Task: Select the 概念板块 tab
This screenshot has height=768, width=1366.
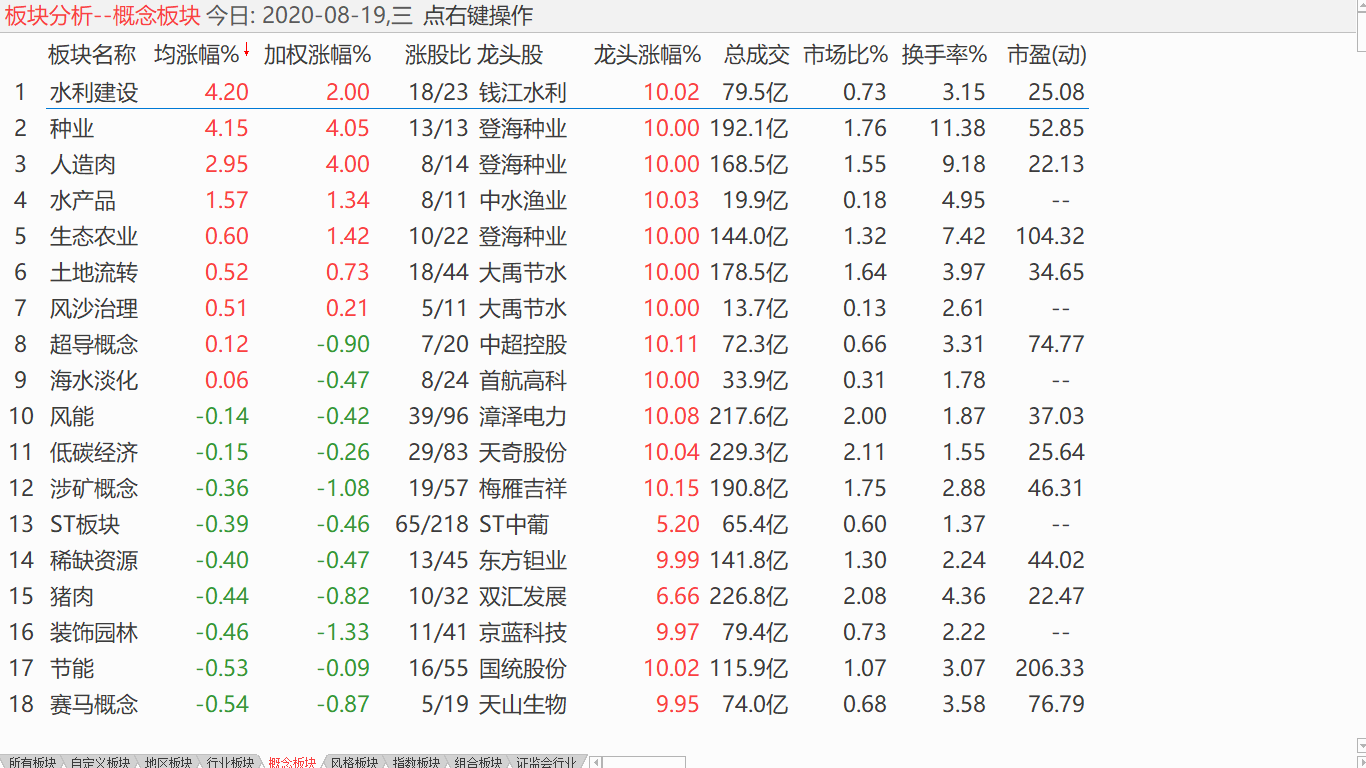Action: [x=293, y=762]
